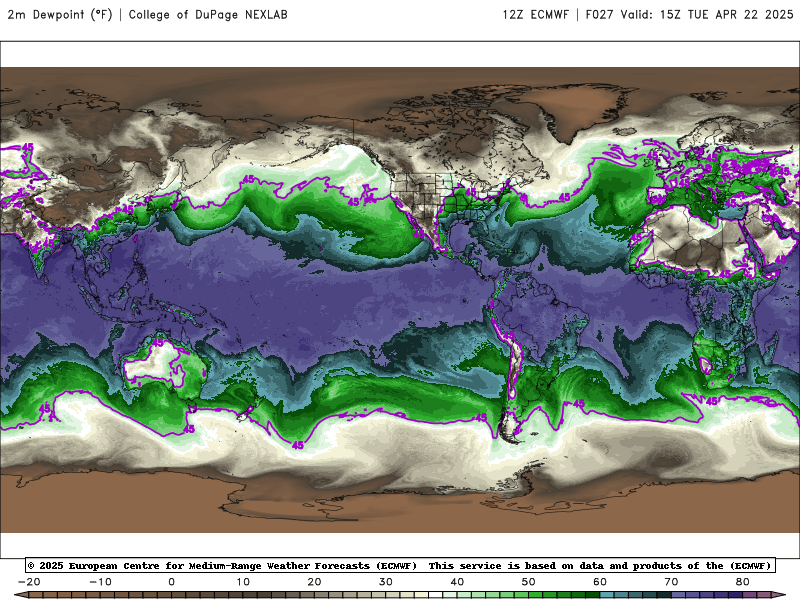
Task: Click the '-20' color scale label
Action: click(29, 582)
